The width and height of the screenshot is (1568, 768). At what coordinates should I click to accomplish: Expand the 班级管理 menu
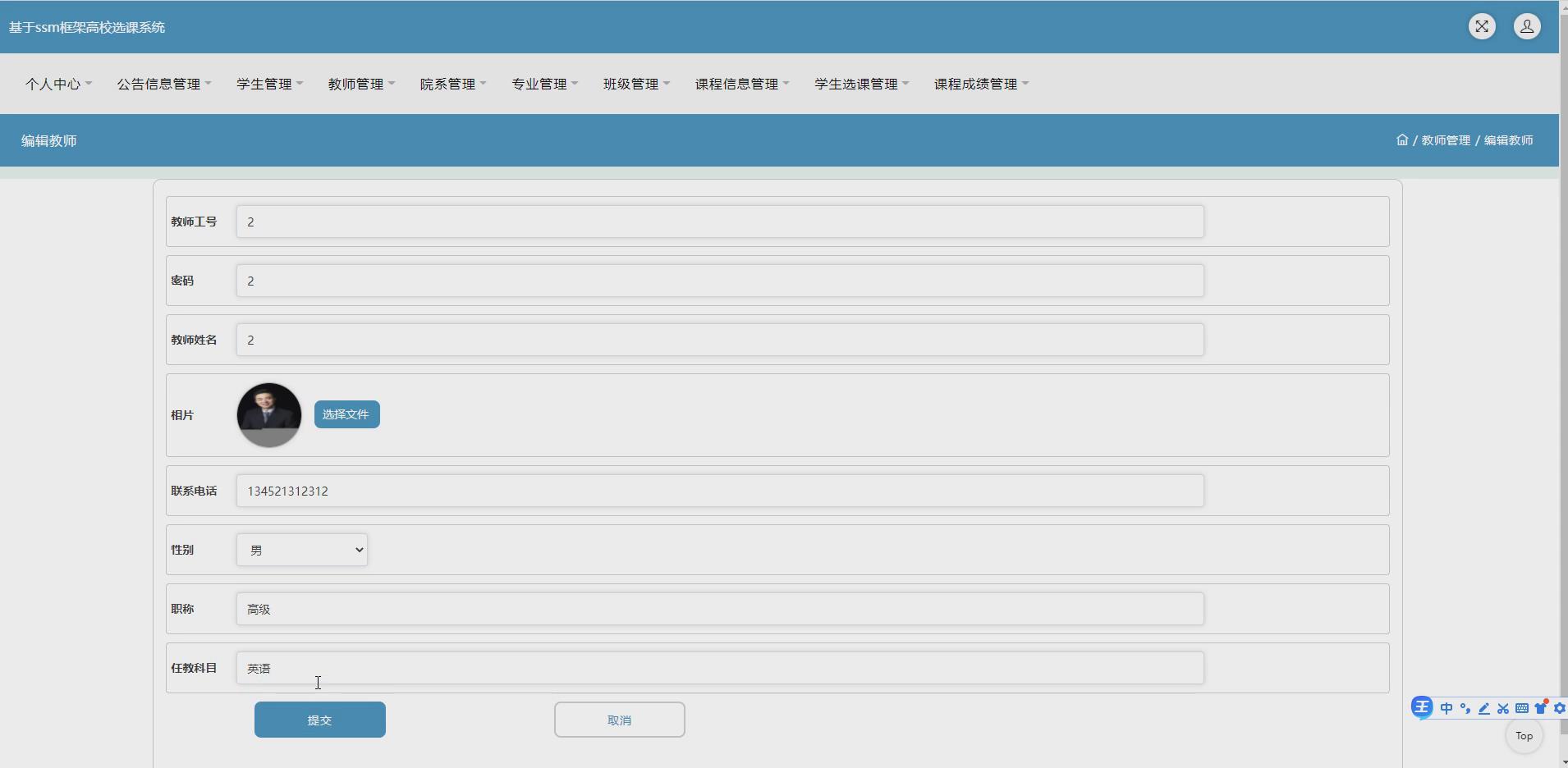point(637,84)
